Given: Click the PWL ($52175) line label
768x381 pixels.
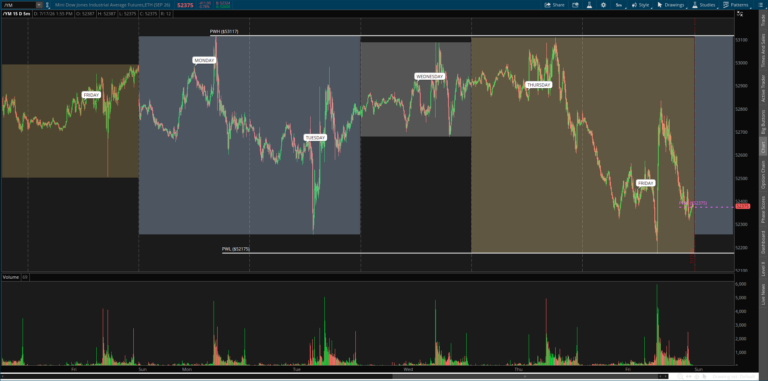Looking at the screenshot, I should [x=236, y=249].
